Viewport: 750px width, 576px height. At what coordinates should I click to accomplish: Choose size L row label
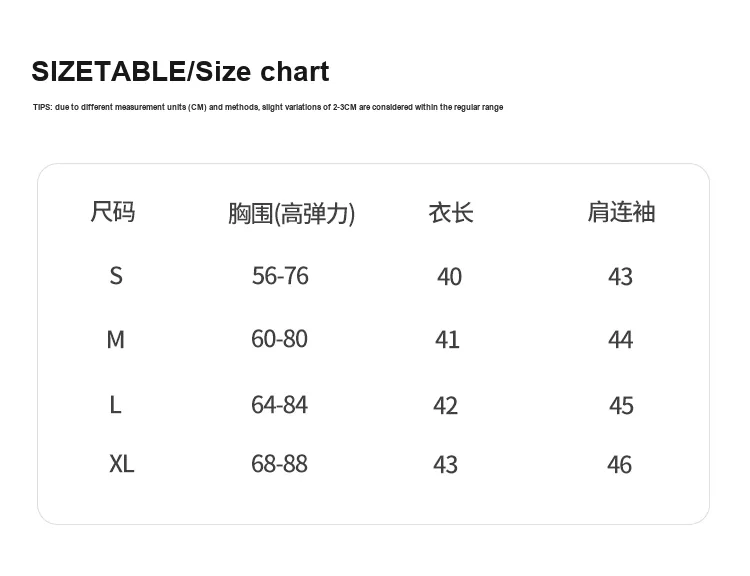116,405
